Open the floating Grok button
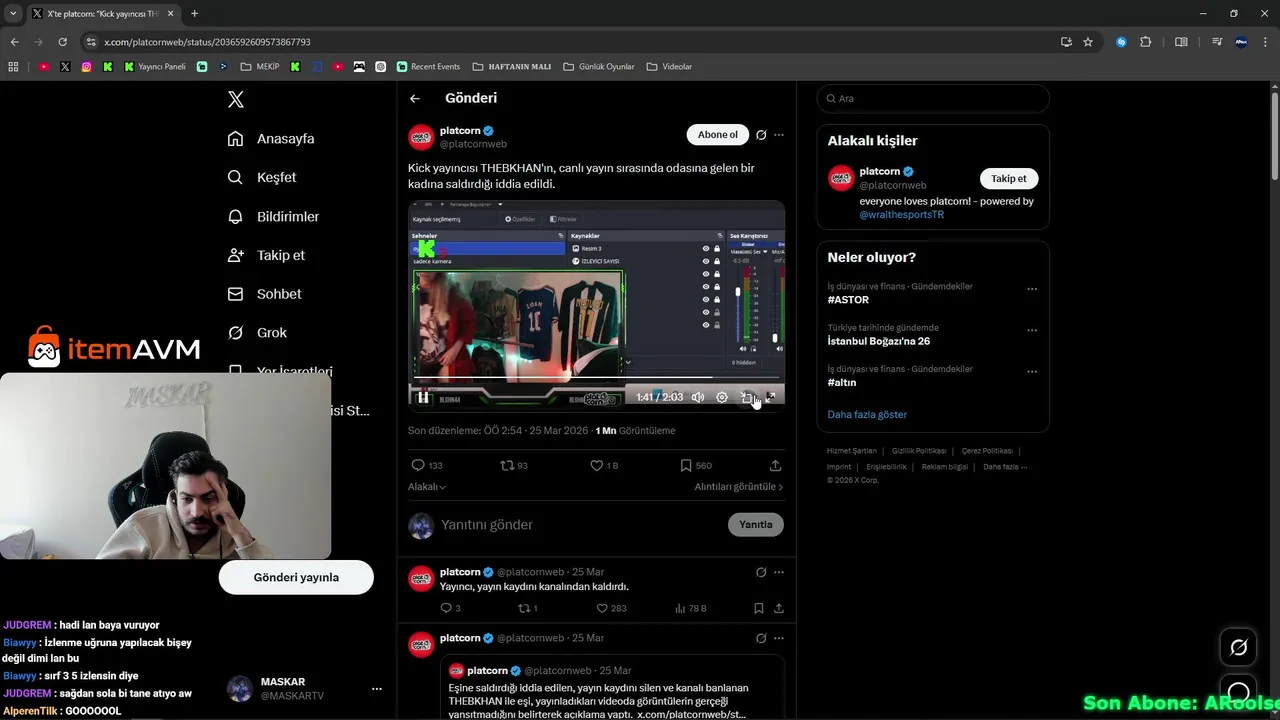This screenshot has width=1280, height=720. pyautogui.click(x=1238, y=648)
